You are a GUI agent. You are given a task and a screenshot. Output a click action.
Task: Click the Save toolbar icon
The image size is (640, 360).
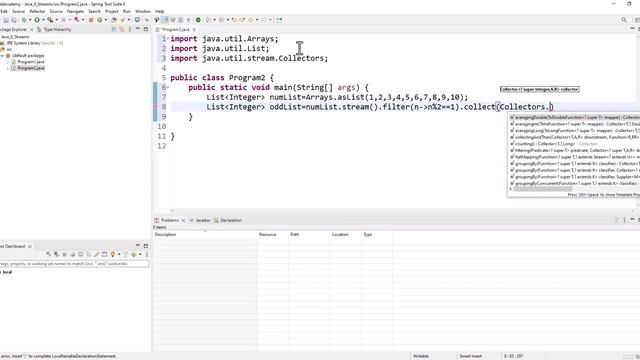(x=6, y=20)
